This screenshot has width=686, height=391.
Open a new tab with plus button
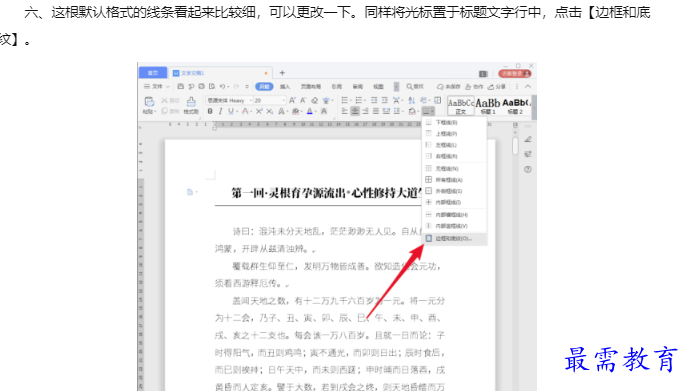282,73
